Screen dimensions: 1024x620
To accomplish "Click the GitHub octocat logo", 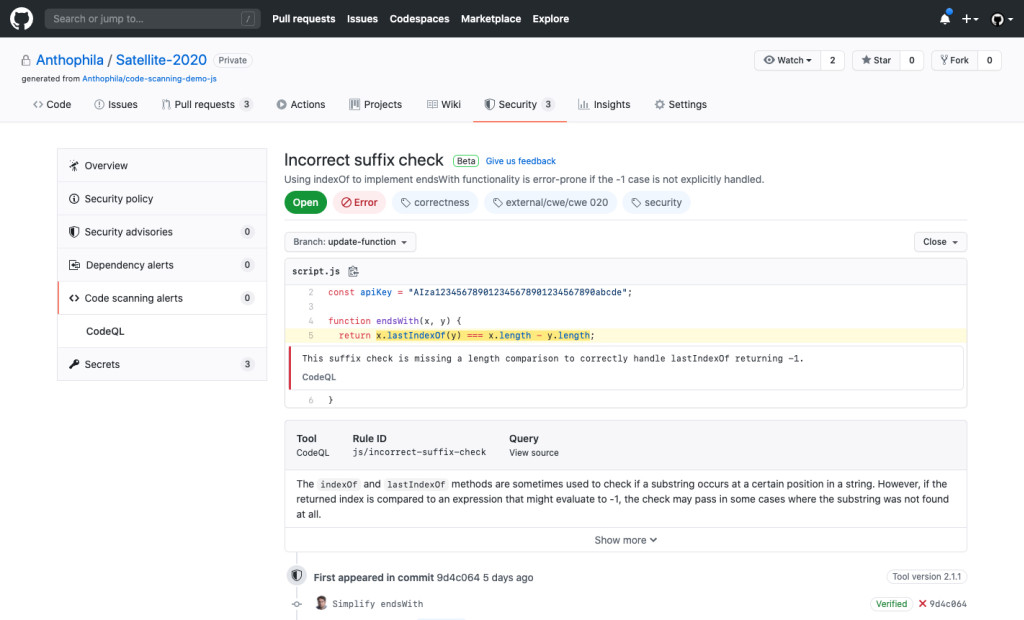I will click(x=21, y=18).
